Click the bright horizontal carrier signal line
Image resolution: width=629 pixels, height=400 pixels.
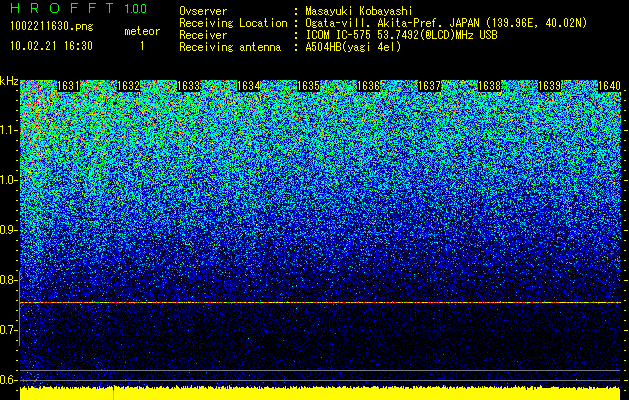click(320, 303)
